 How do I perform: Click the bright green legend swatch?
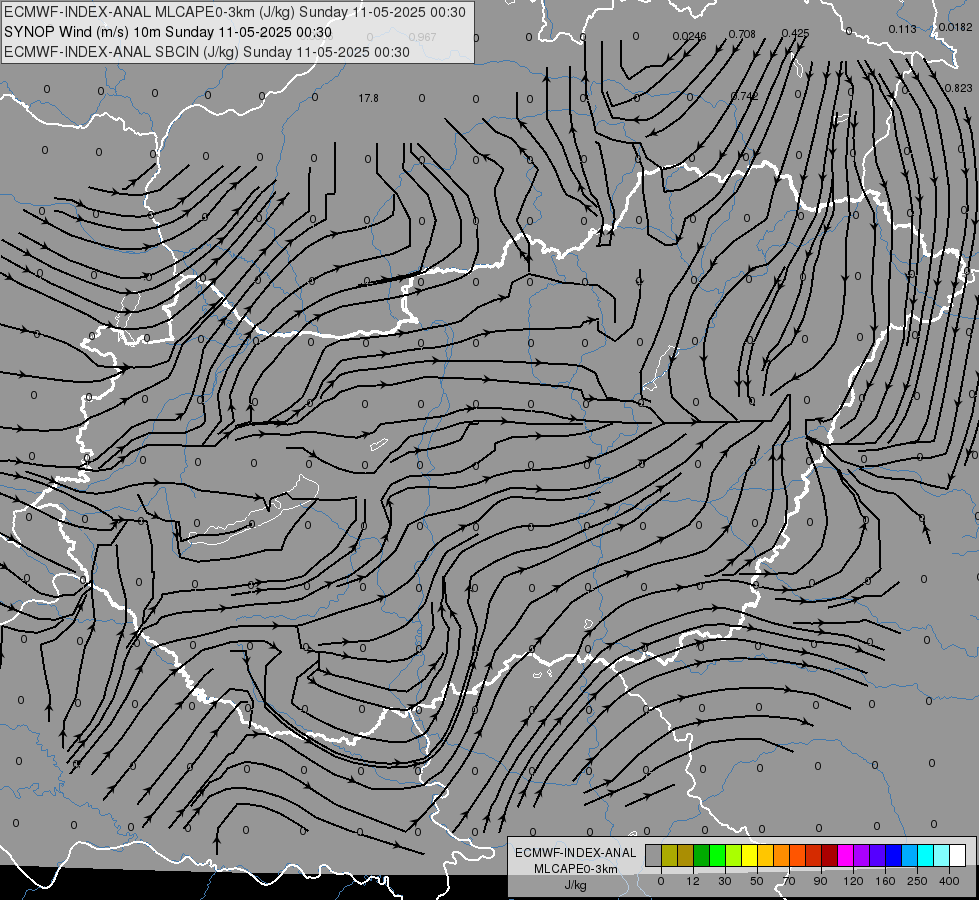(717, 856)
